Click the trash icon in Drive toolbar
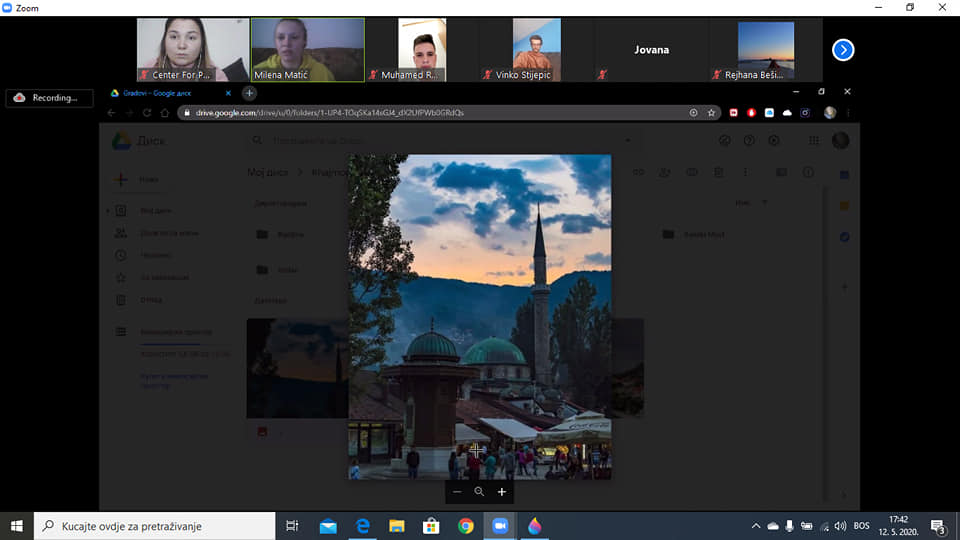The width and height of the screenshot is (960, 540). click(x=719, y=173)
